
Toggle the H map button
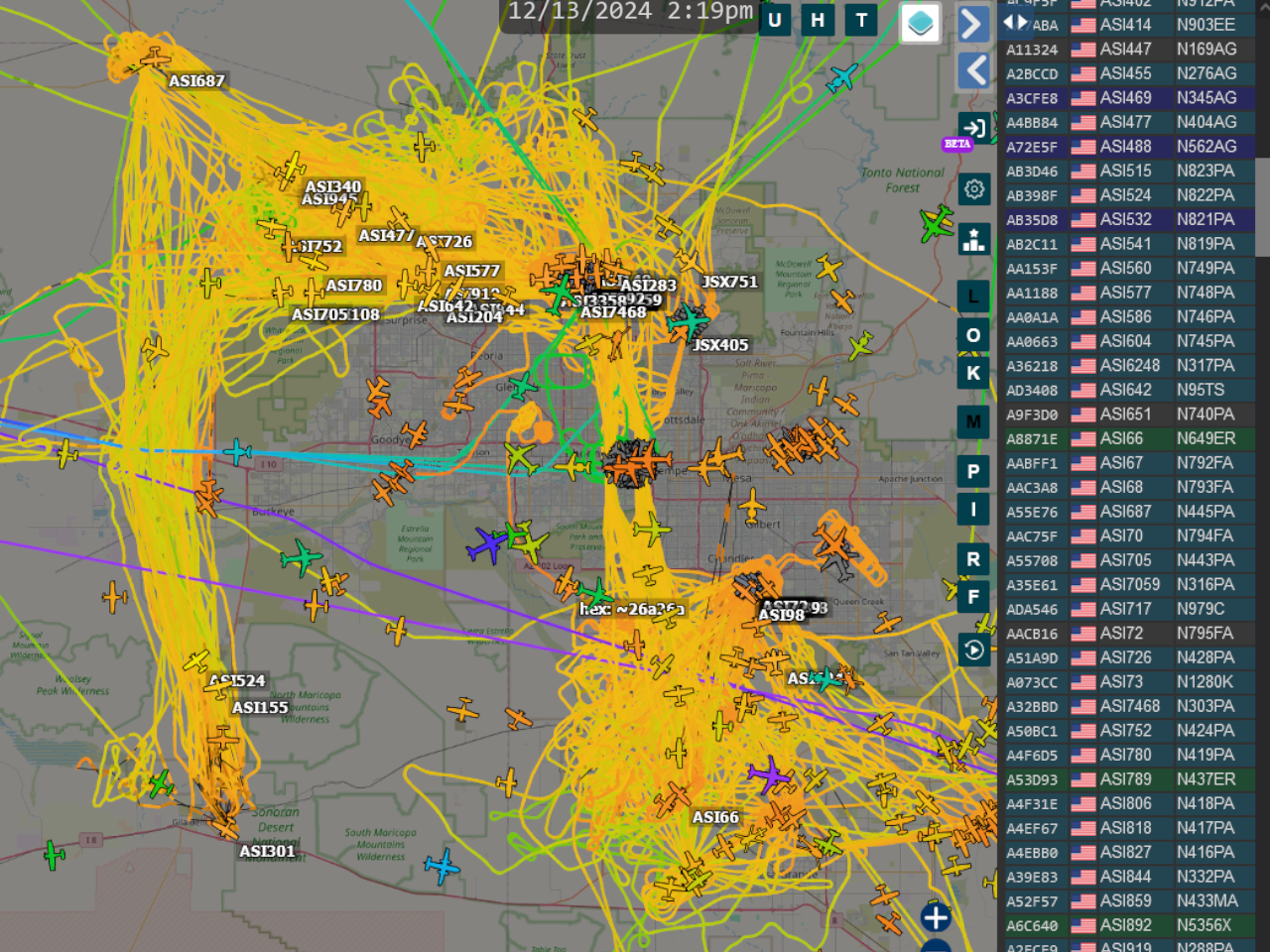click(818, 20)
